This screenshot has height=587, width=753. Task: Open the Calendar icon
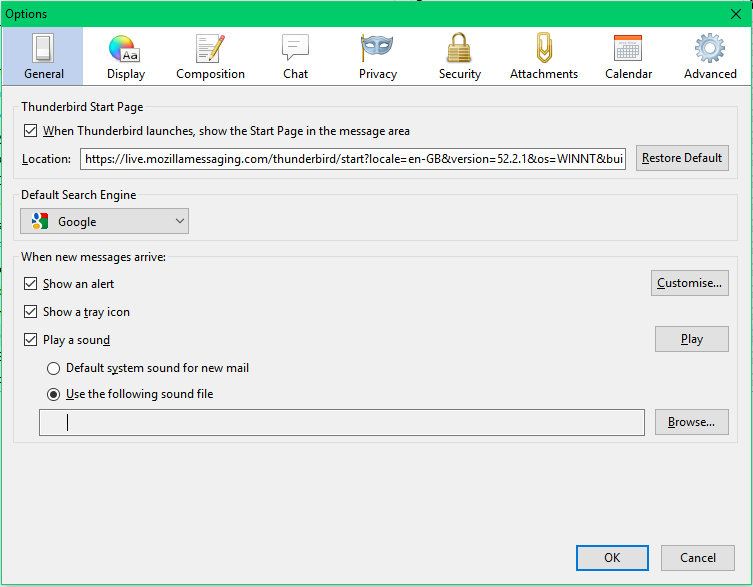(628, 48)
